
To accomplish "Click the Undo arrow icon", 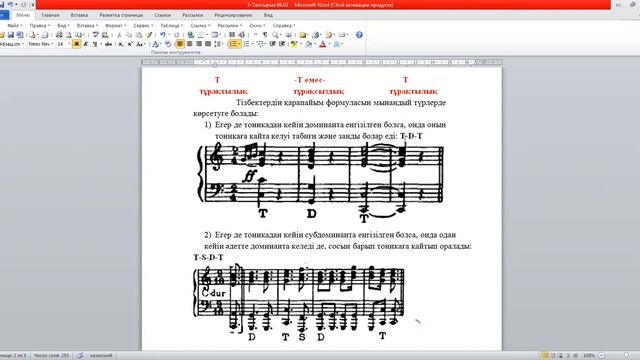I will 163,35.
